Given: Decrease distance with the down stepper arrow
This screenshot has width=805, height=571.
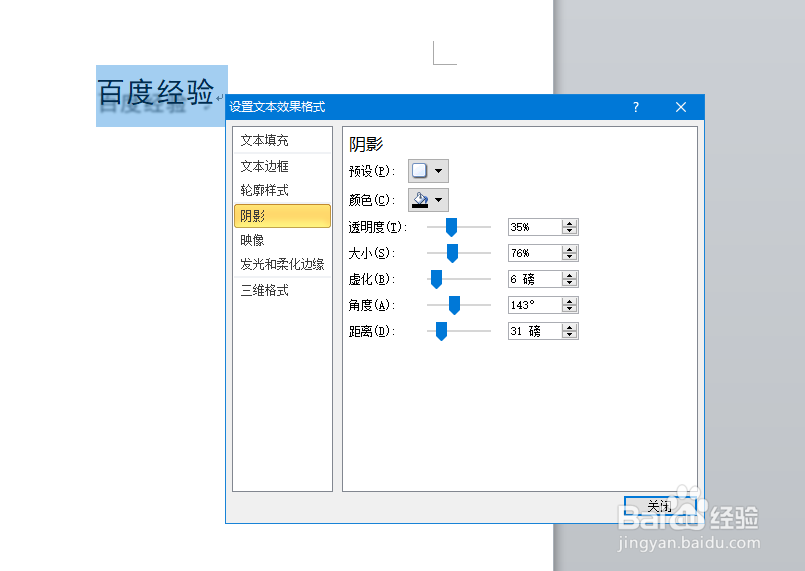Looking at the screenshot, I should coord(570,335).
